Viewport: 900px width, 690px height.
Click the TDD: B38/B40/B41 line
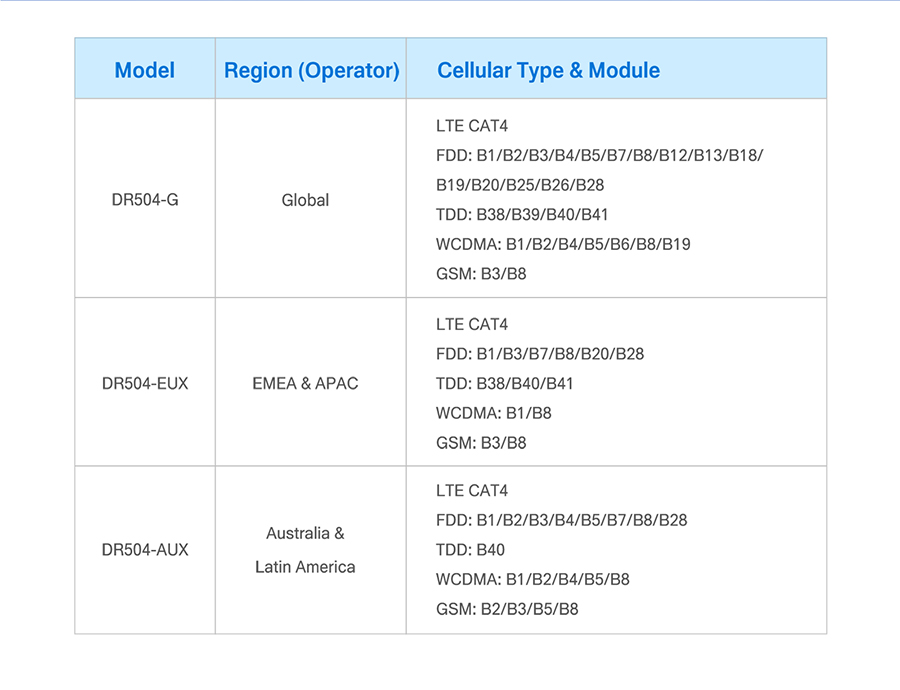coord(505,383)
